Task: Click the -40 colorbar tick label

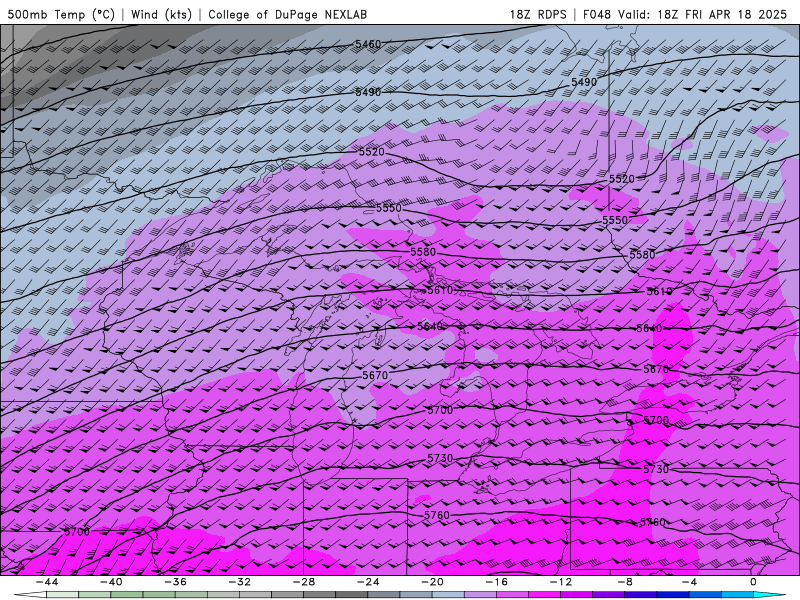Action: click(x=111, y=582)
